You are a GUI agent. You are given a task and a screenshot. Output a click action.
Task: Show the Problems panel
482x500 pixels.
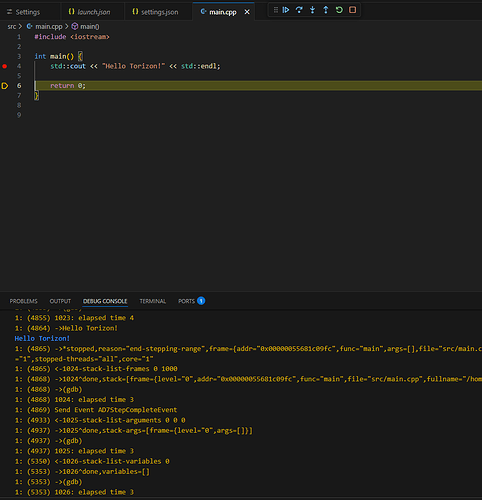[23, 301]
